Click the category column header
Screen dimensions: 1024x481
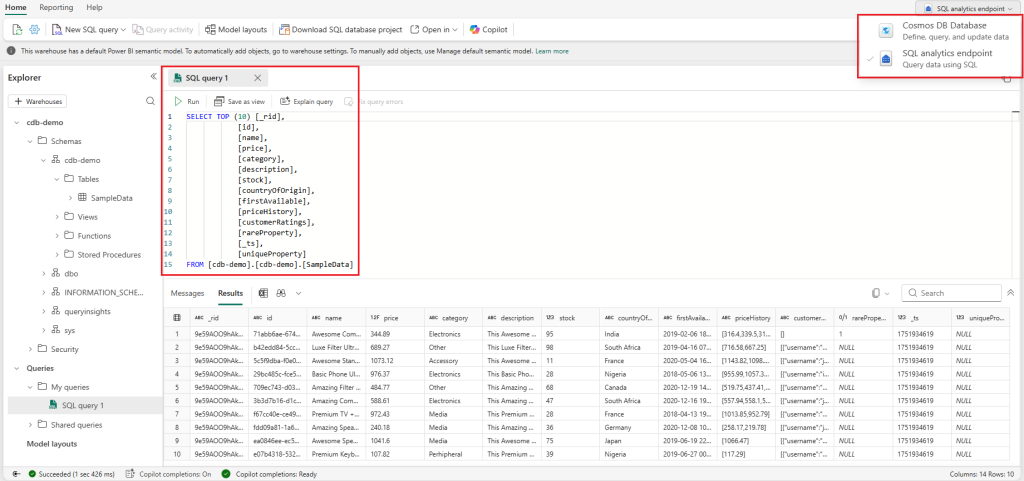click(453, 318)
